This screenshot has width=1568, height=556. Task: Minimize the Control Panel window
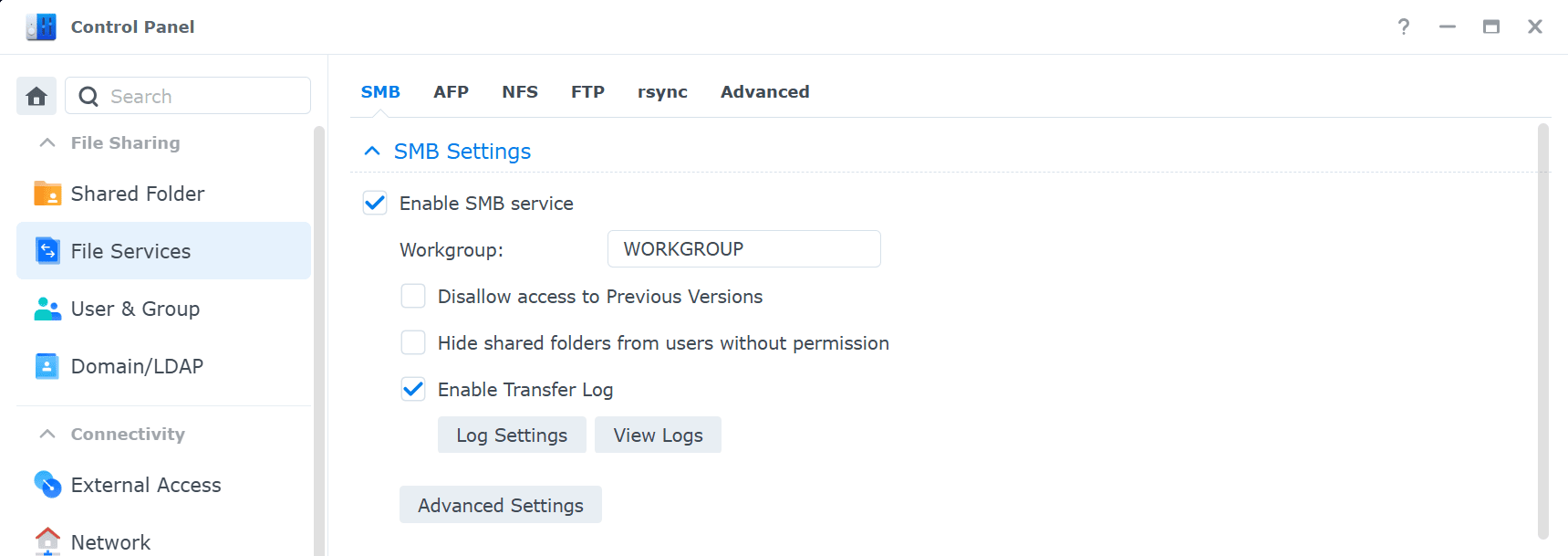(x=1448, y=26)
